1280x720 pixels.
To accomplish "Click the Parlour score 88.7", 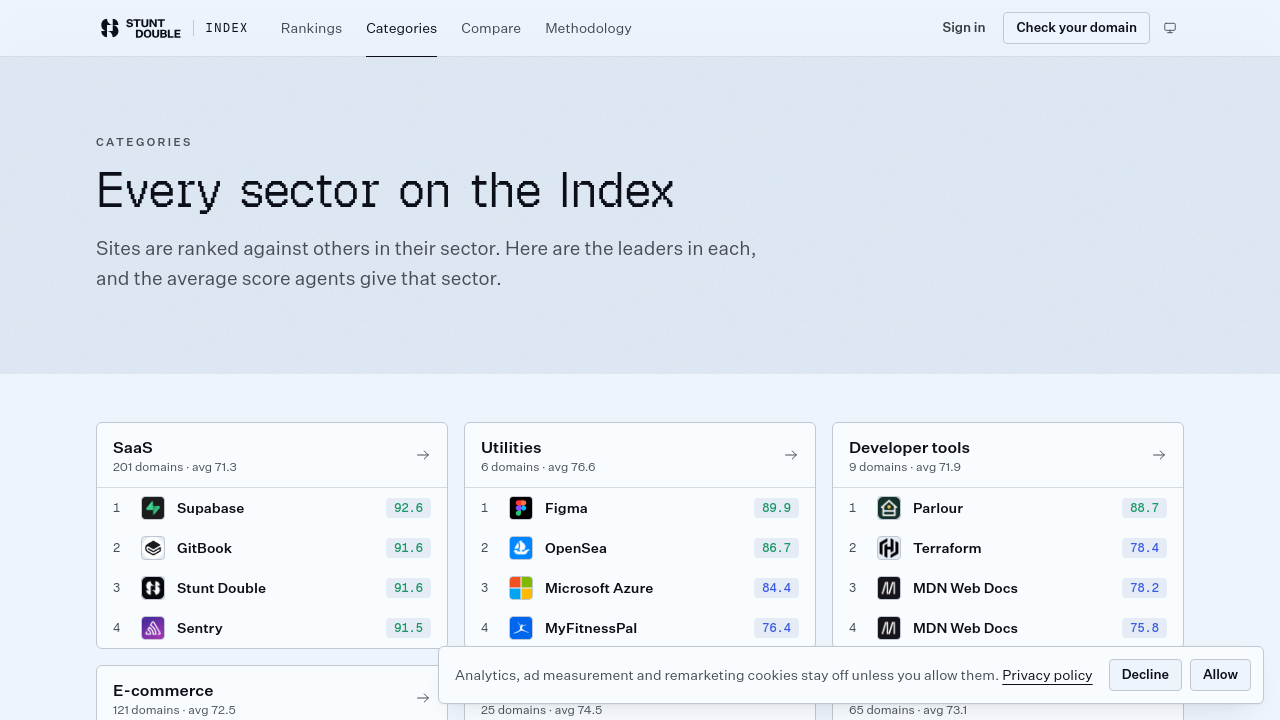I will pyautogui.click(x=1144, y=508).
